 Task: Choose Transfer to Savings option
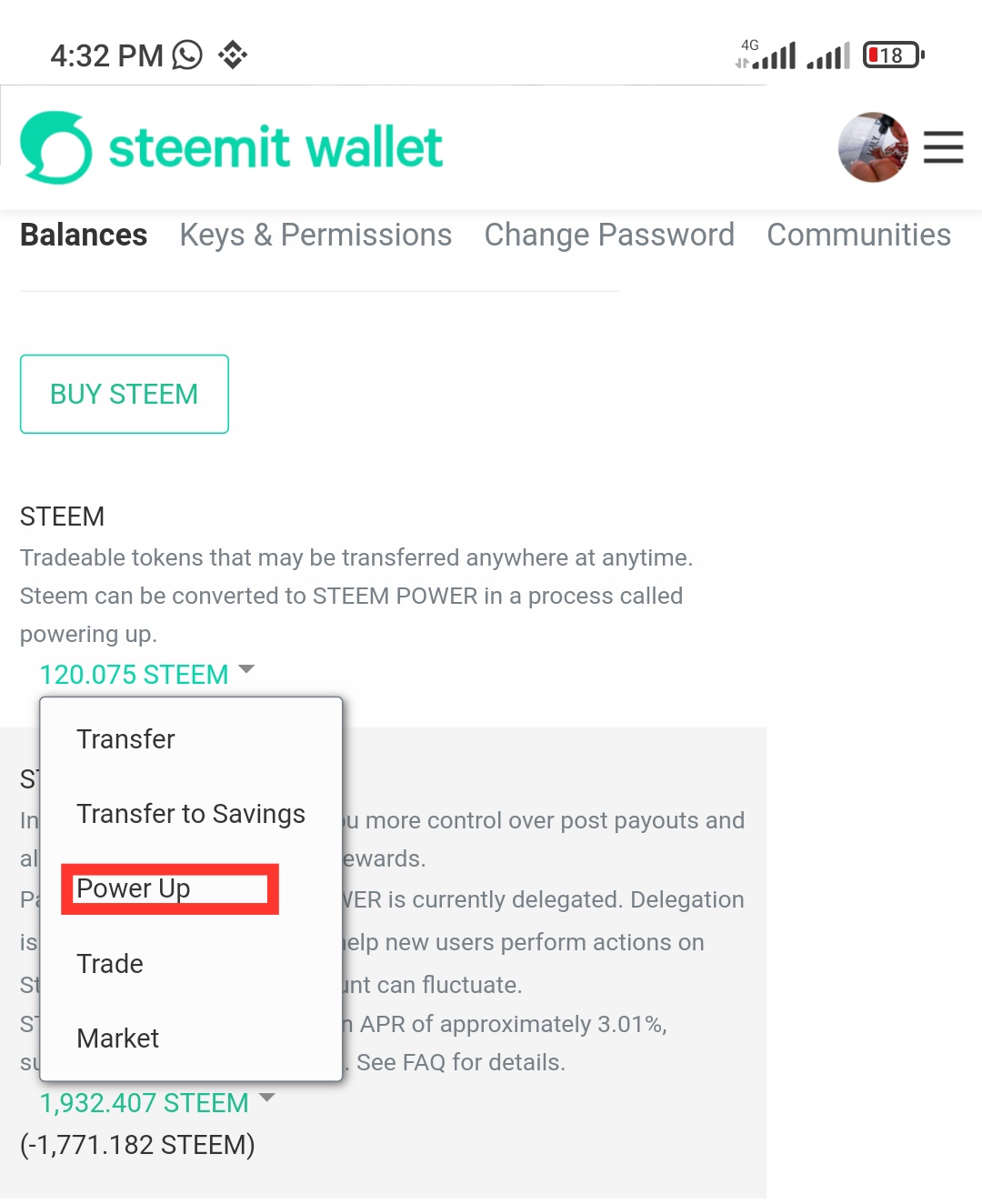(x=191, y=814)
